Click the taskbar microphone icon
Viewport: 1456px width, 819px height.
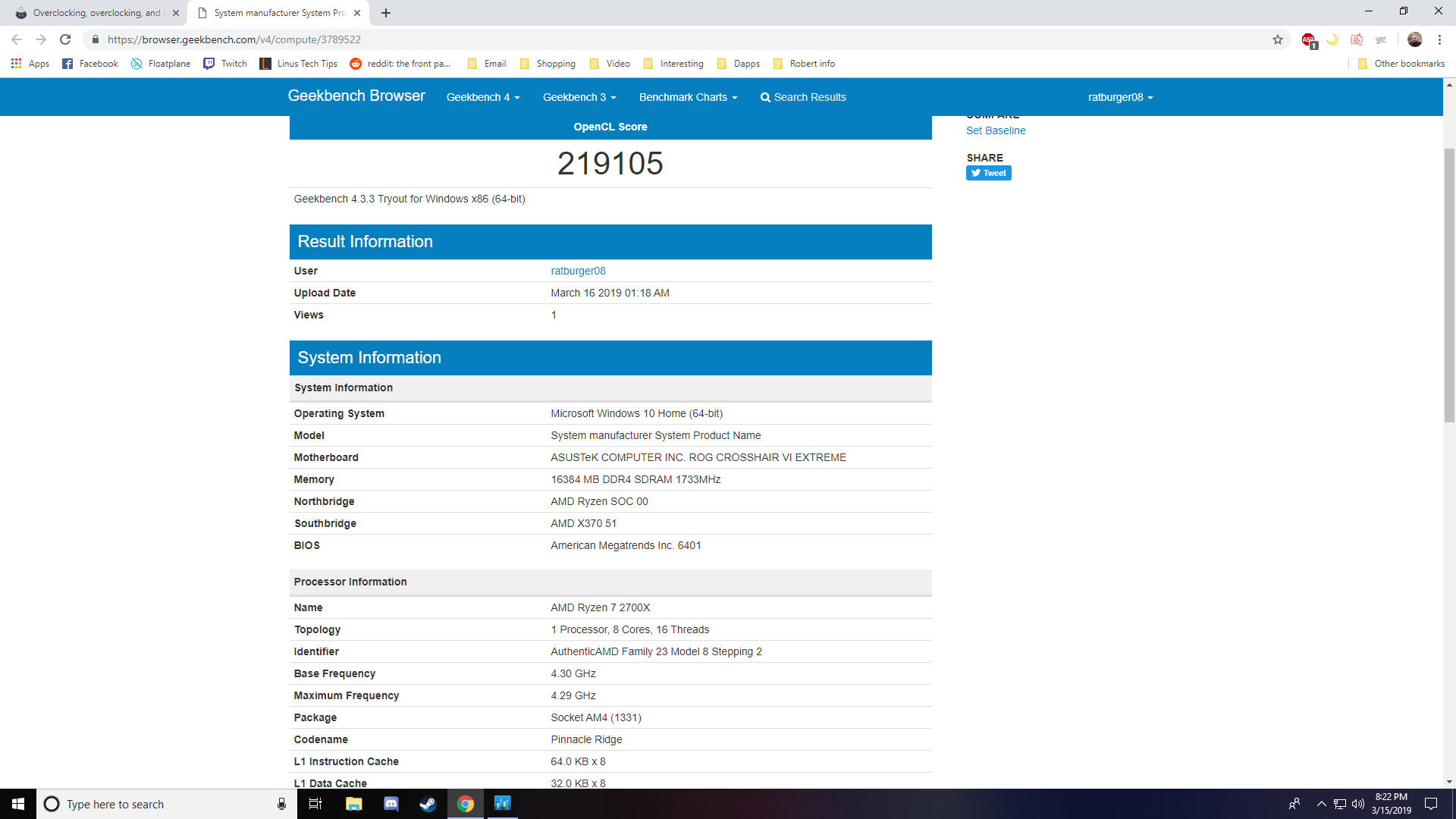click(281, 804)
